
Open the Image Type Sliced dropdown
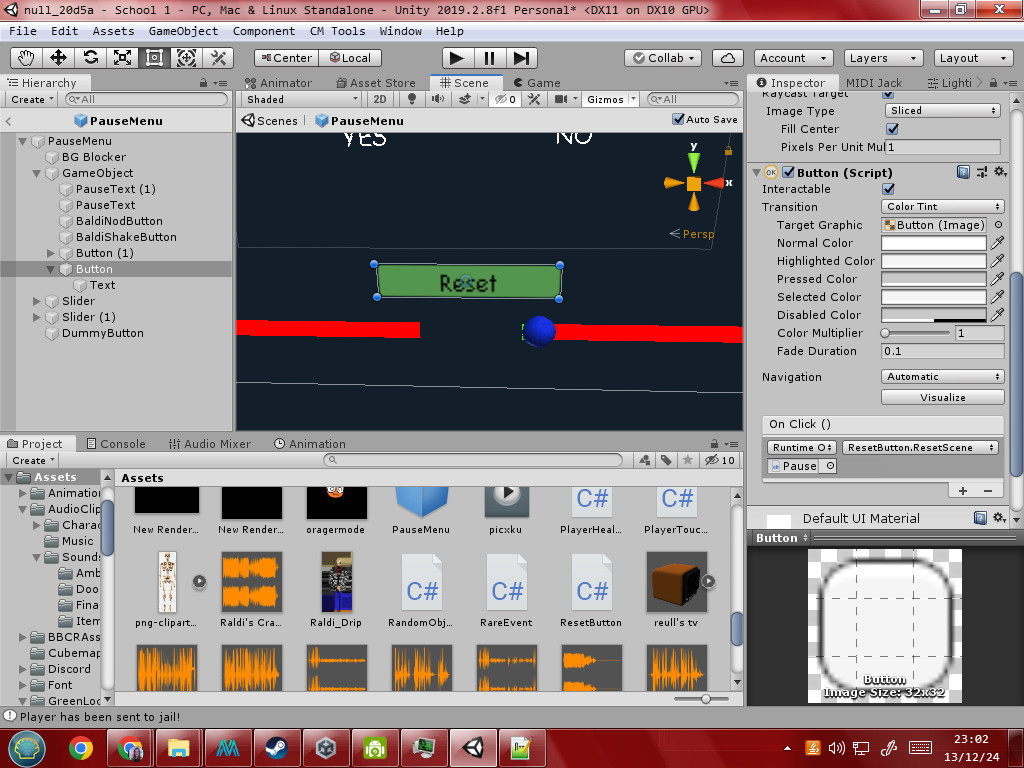tap(942, 110)
